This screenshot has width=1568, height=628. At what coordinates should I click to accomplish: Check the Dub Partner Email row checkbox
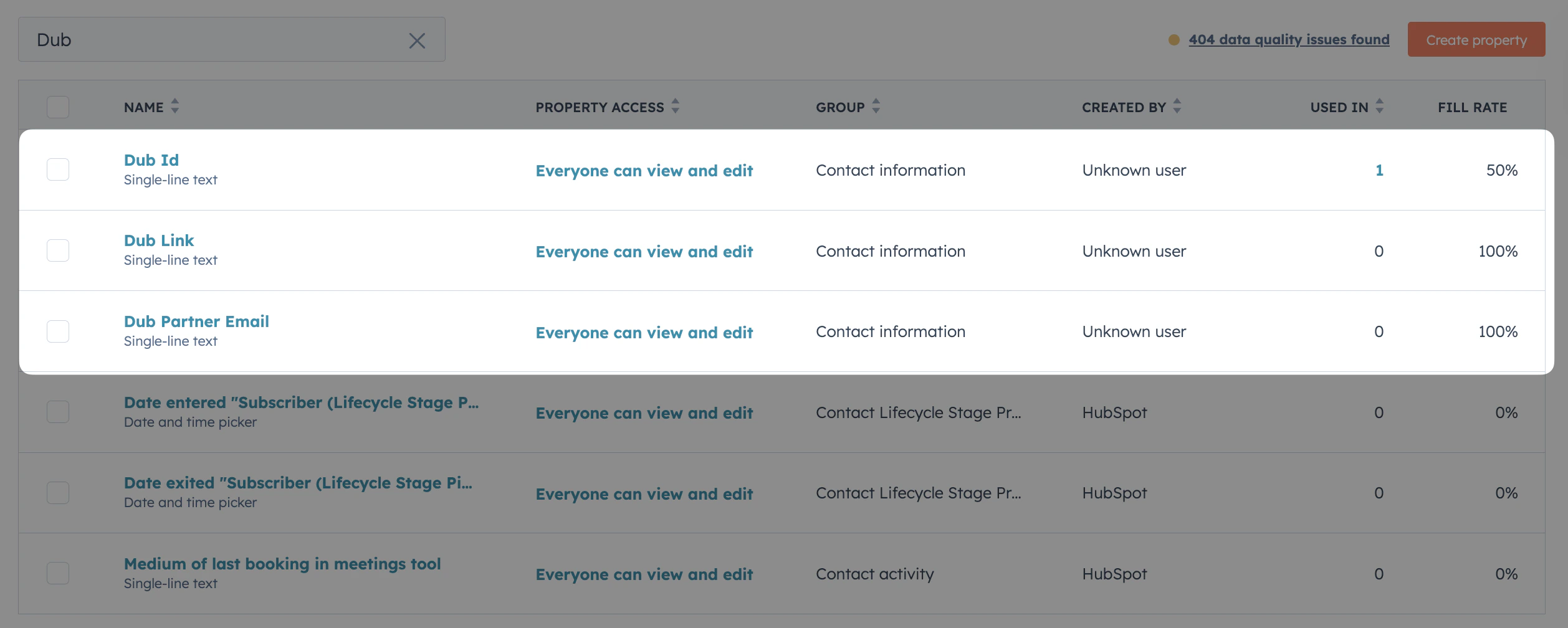[57, 331]
